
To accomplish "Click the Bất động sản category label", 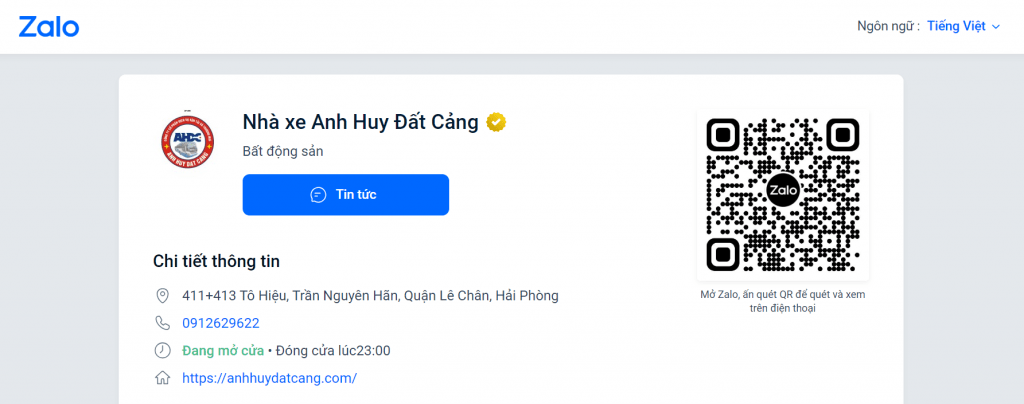I will point(283,152).
